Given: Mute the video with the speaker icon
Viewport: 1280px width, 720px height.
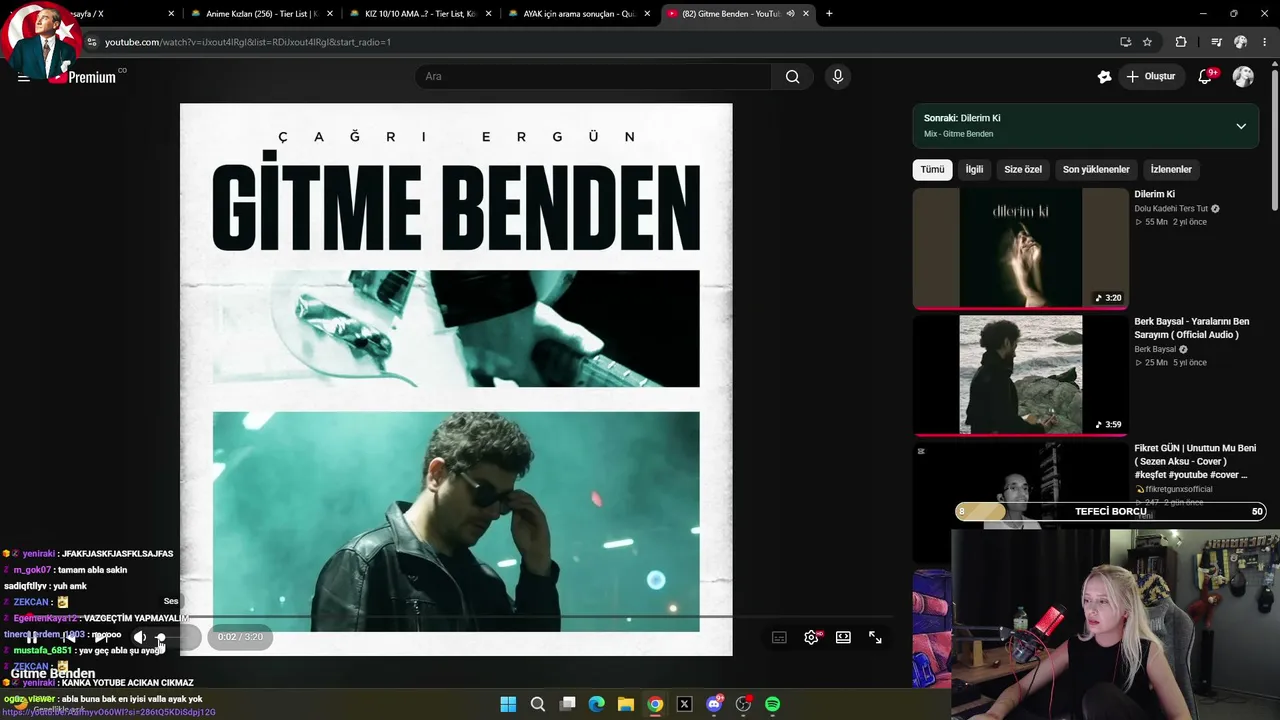Looking at the screenshot, I should (140, 637).
